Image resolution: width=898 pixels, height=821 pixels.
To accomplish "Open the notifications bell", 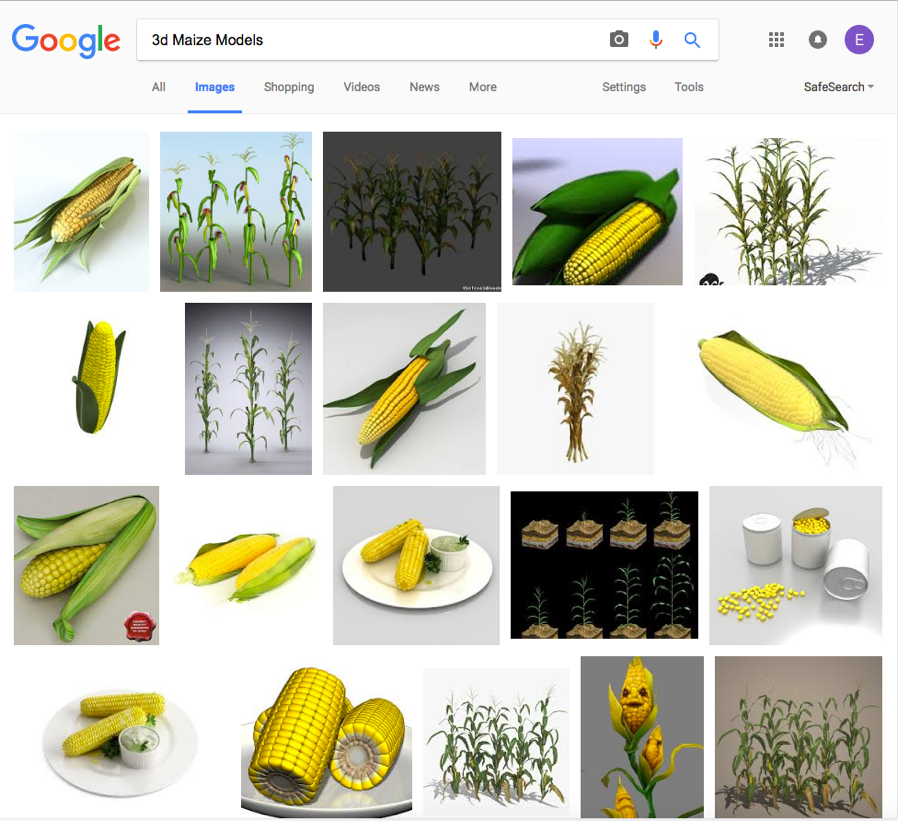I will click(x=817, y=40).
